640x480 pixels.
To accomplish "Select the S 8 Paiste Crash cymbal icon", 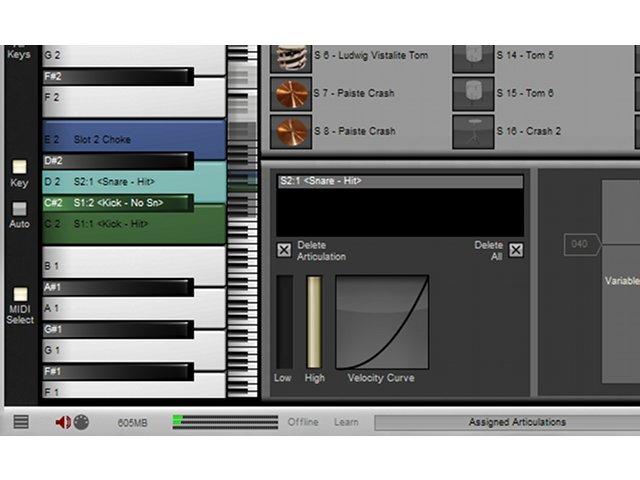I will (291, 131).
